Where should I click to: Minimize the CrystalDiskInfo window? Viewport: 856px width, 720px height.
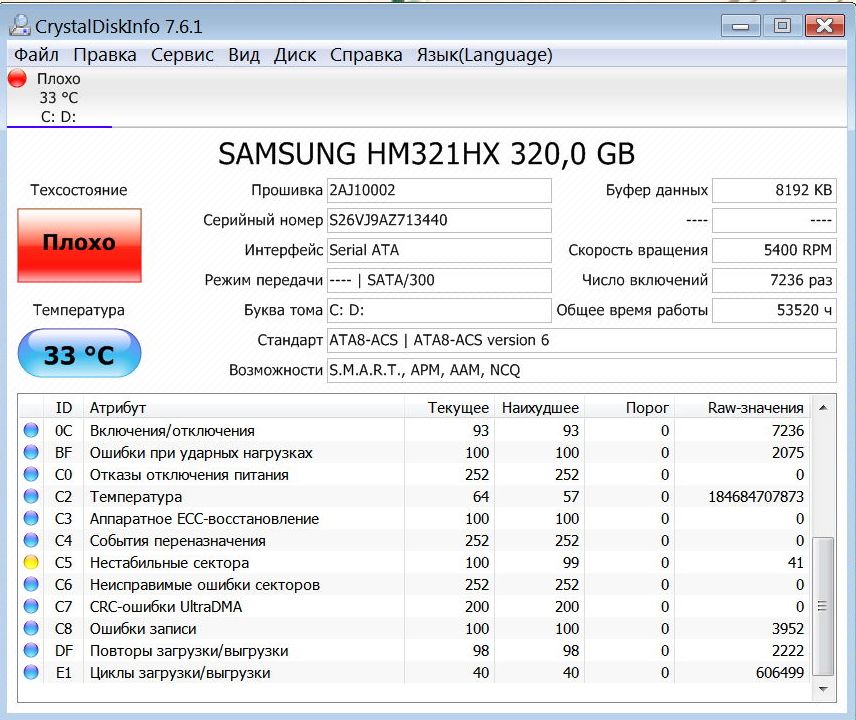[740, 26]
